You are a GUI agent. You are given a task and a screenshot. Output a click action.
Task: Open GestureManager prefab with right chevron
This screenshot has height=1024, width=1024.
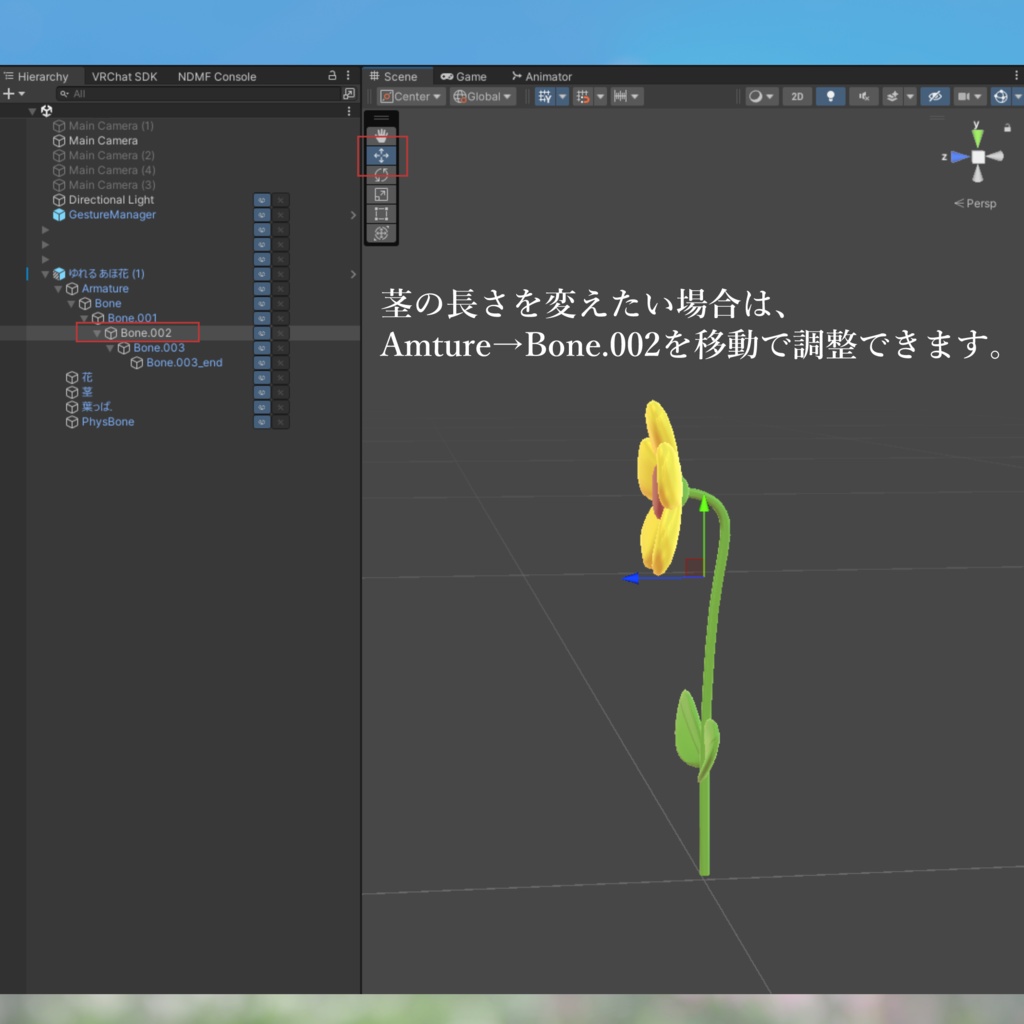(353, 215)
